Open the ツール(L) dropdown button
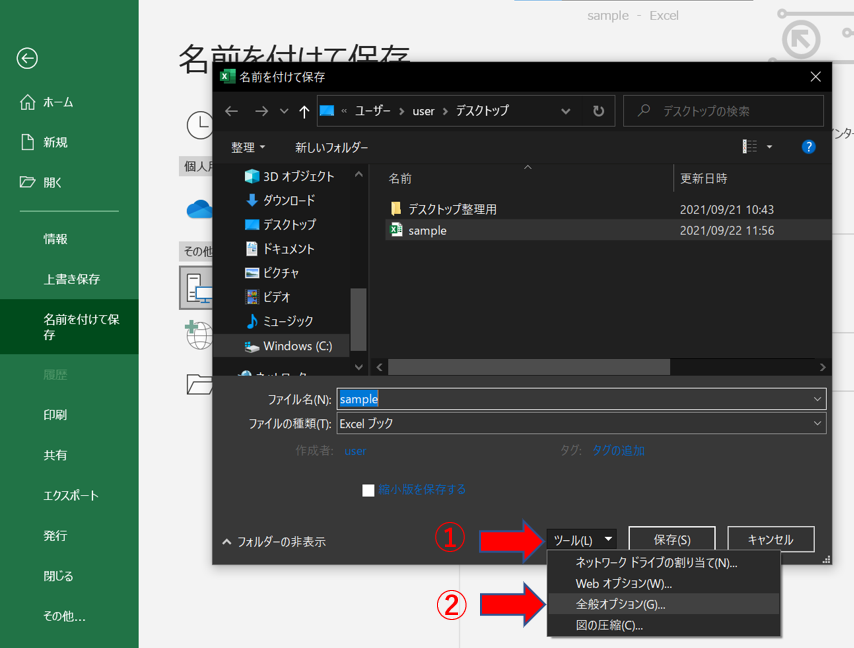Image resolution: width=854 pixels, height=648 pixels. pyautogui.click(x=581, y=540)
